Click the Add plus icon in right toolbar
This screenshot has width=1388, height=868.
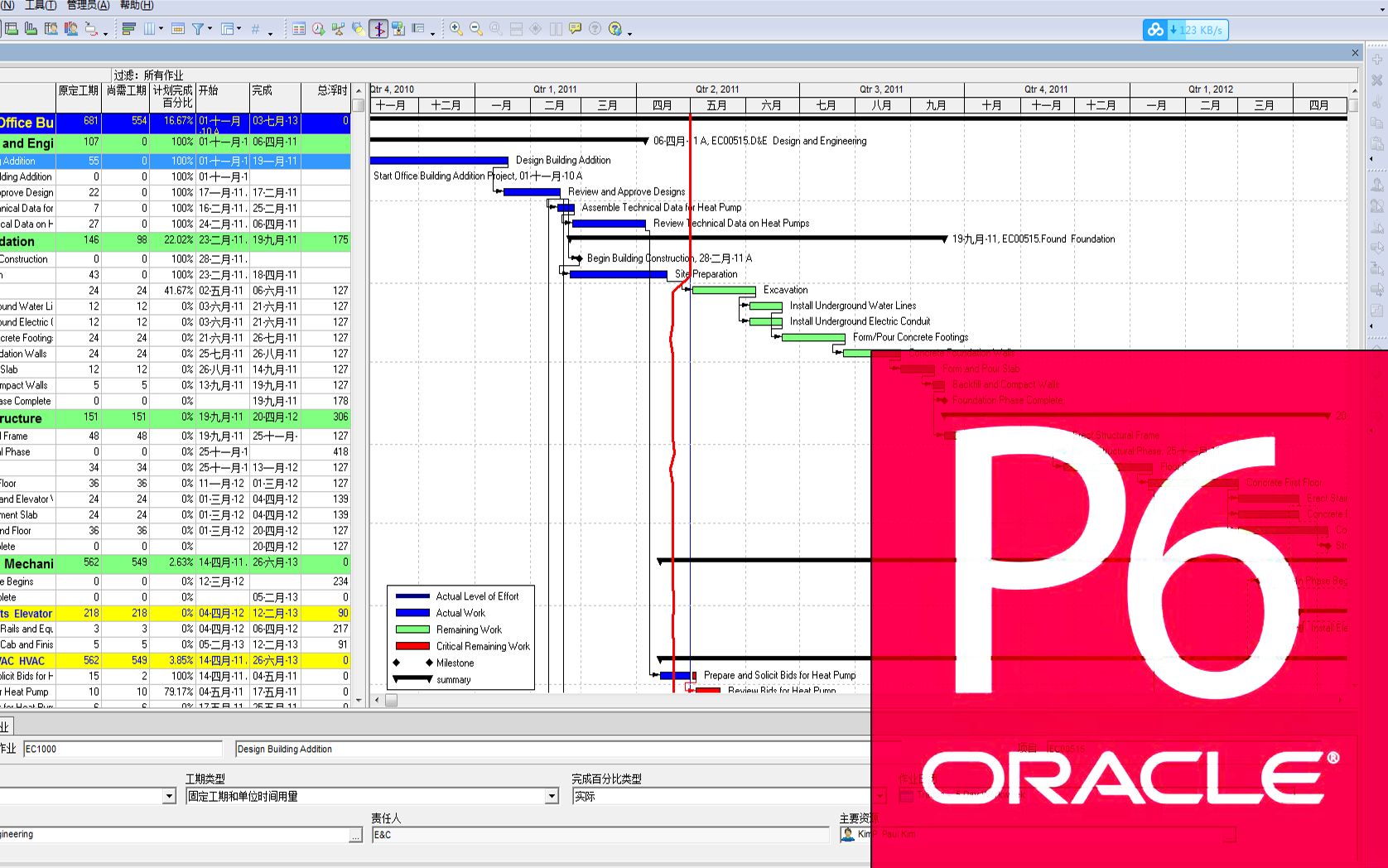(x=1376, y=60)
